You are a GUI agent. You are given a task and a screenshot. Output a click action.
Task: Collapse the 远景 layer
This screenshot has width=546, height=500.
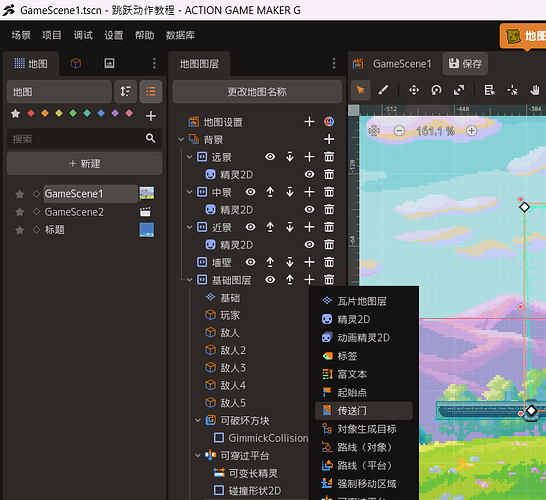pos(189,157)
